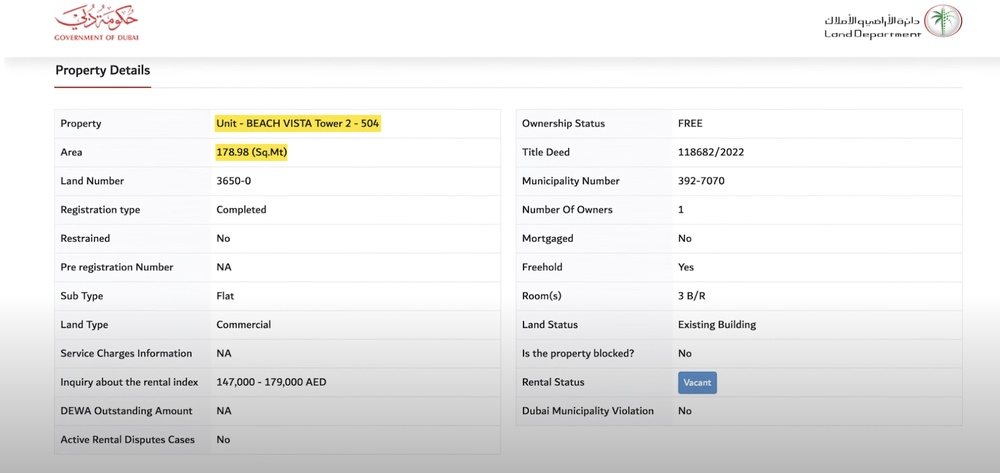Click the Service Charges Information label
Image resolution: width=1000 pixels, height=473 pixels.
[x=126, y=353]
